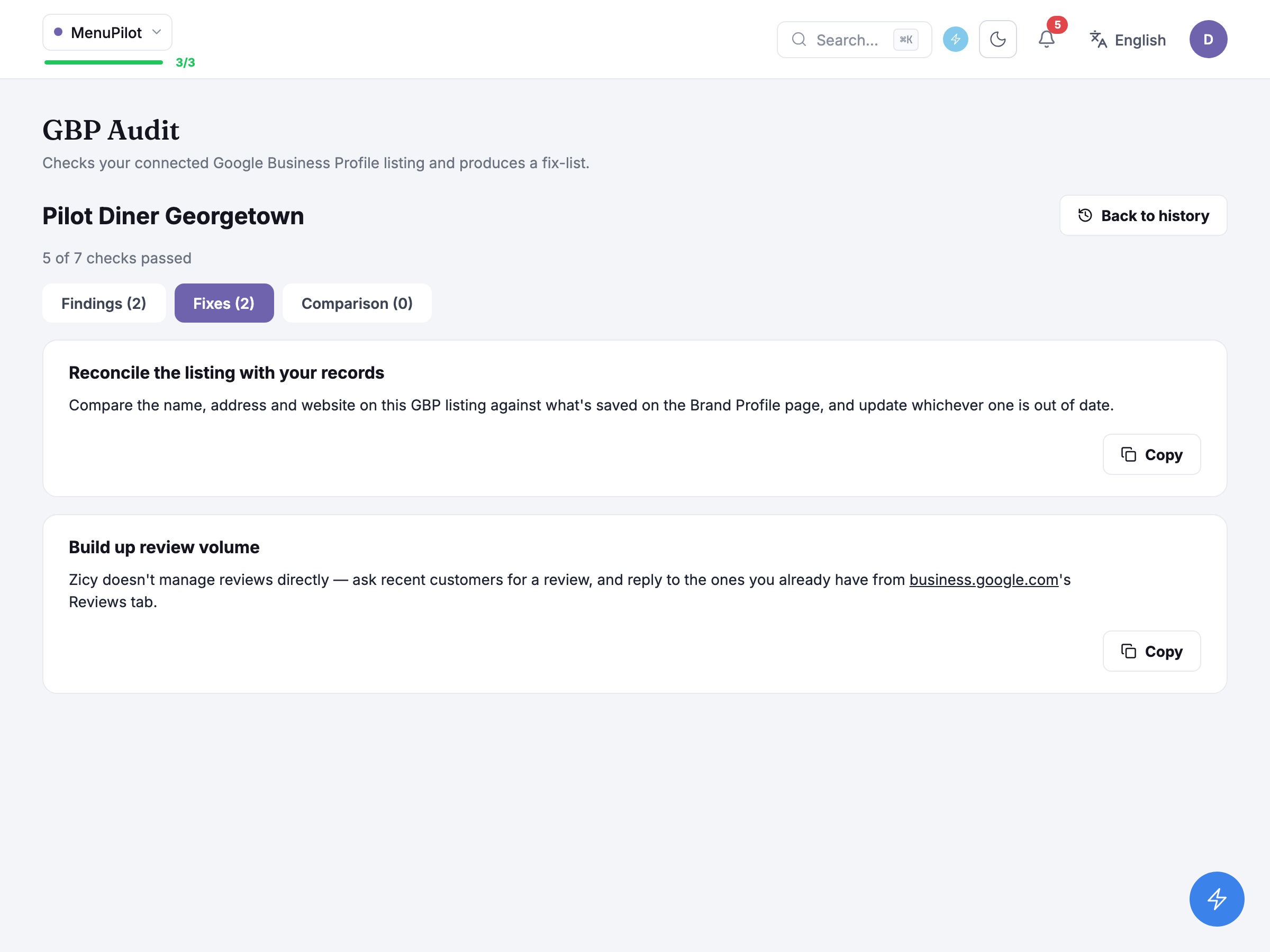Open the English language selector

[1128, 40]
